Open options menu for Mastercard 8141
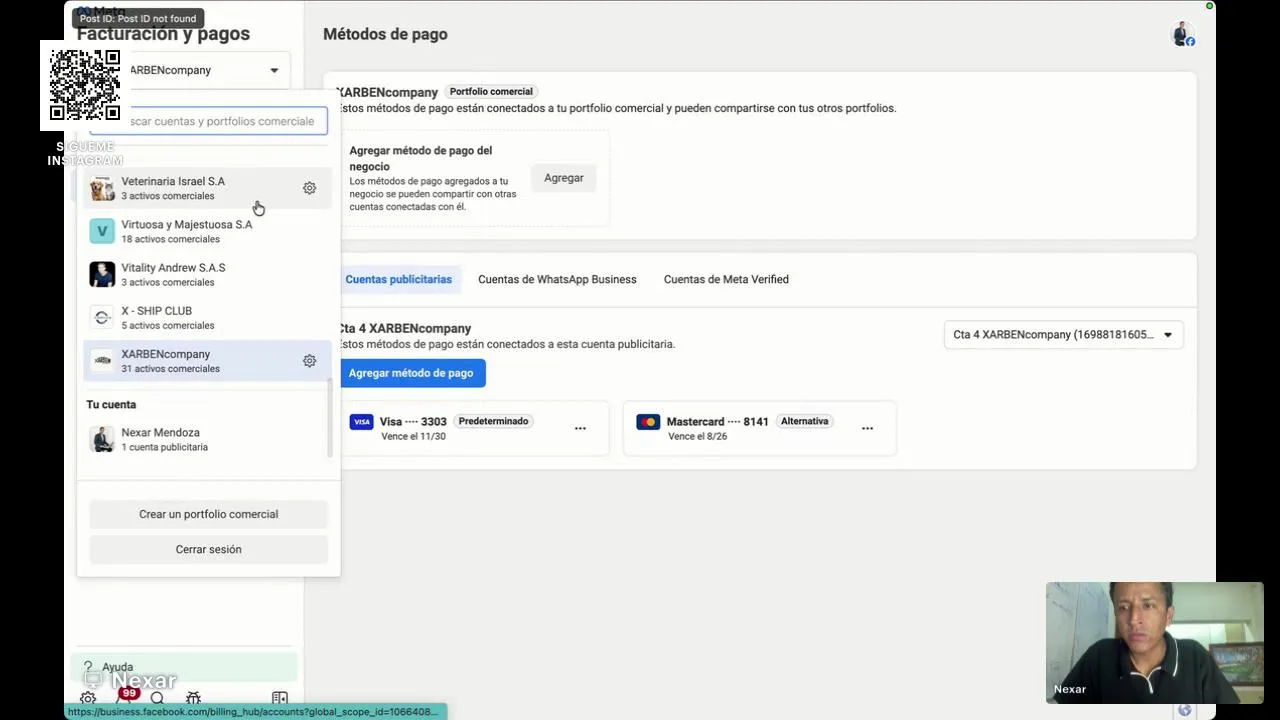Image resolution: width=1280 pixels, height=720 pixels. 867,428
